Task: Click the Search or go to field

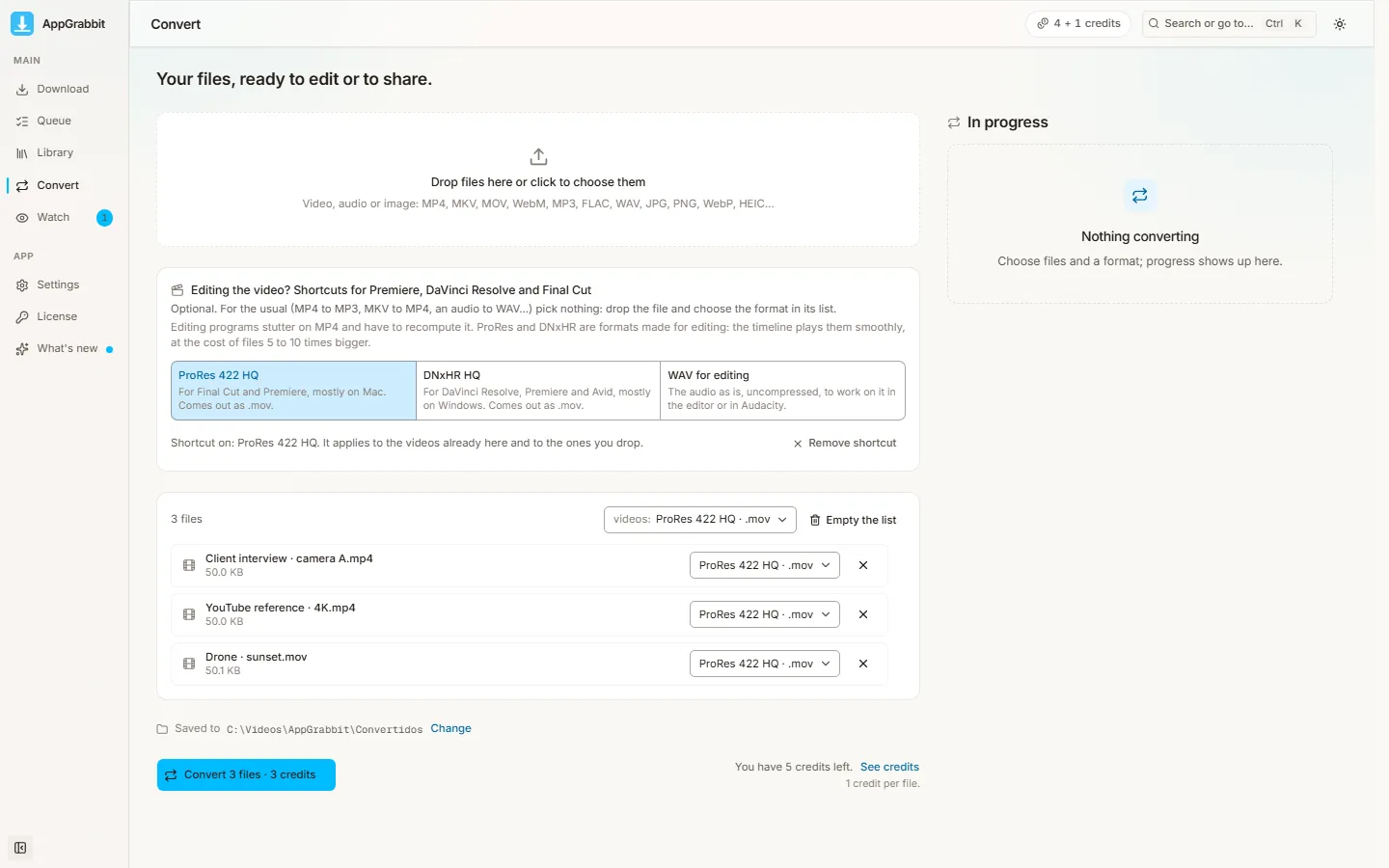Action: coord(1229,23)
